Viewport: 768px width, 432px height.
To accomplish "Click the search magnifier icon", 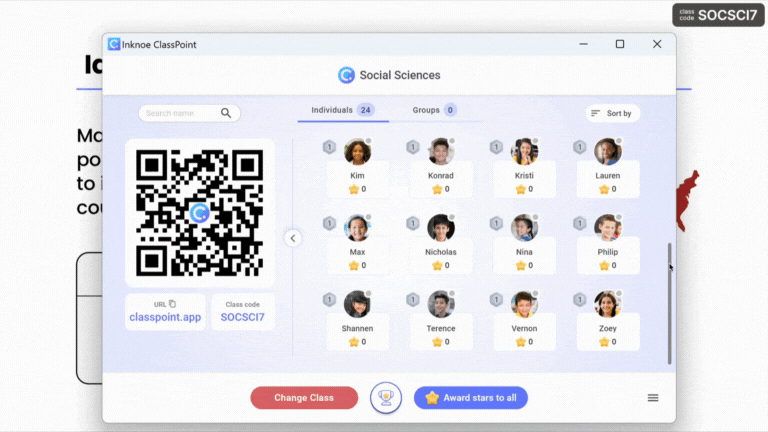I will 226,113.
